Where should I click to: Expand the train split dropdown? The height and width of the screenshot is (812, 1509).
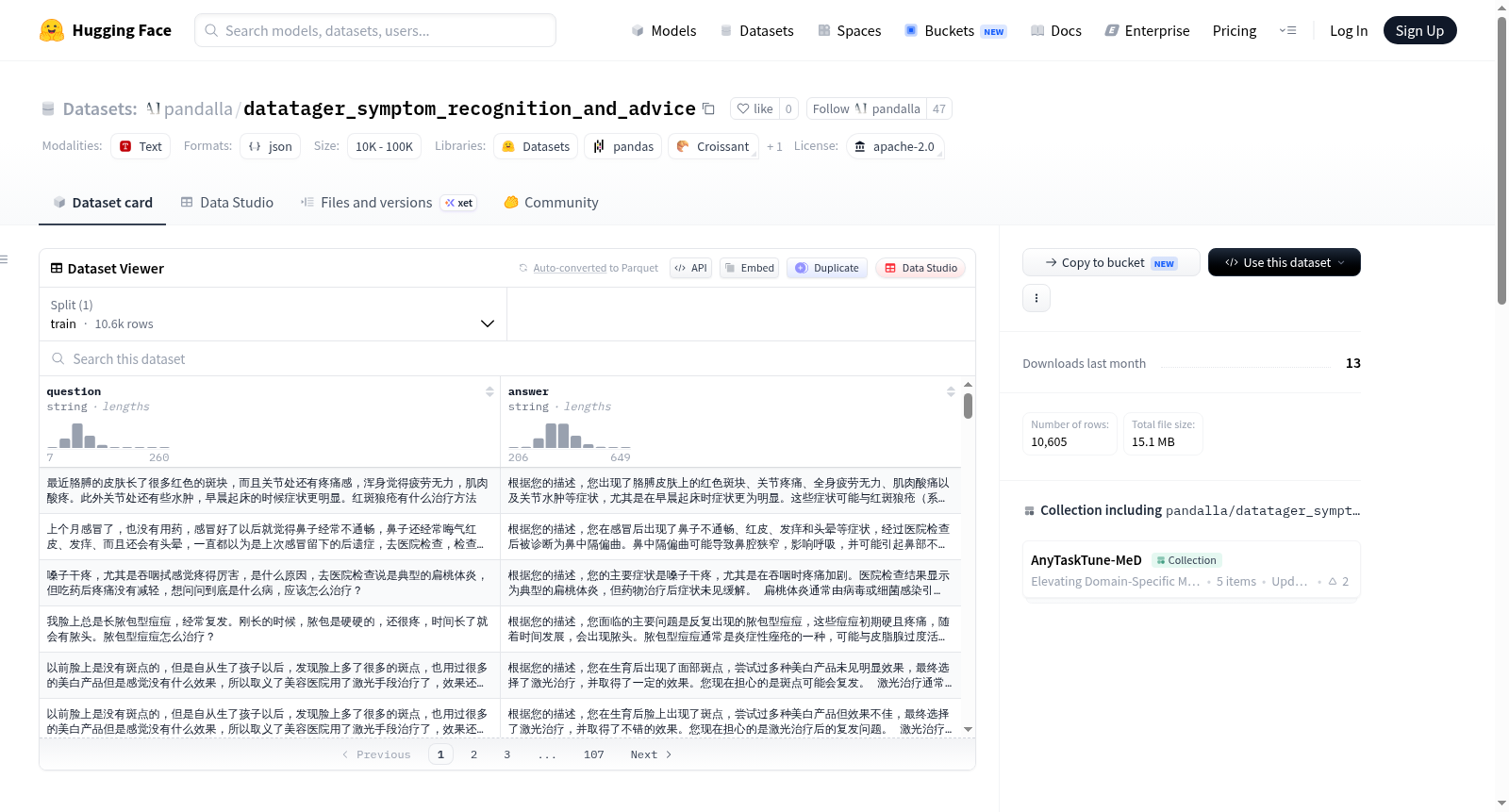pos(273,314)
